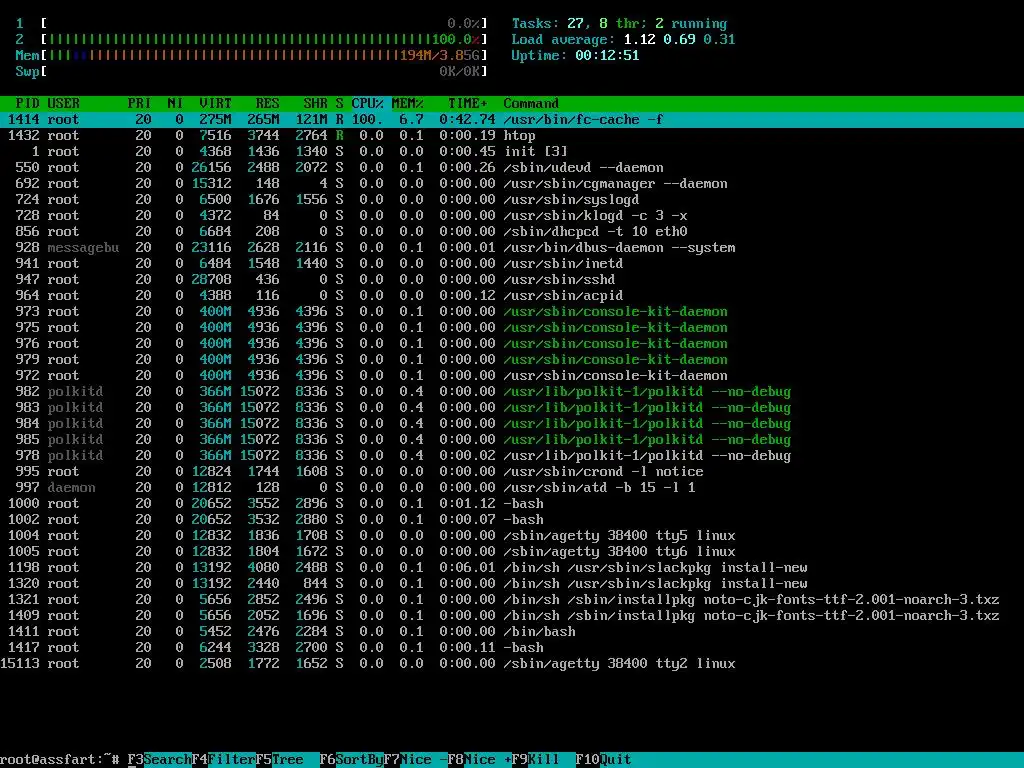Sort by the PRI column header
The width and height of the screenshot is (1024, 768).
[x=140, y=103]
